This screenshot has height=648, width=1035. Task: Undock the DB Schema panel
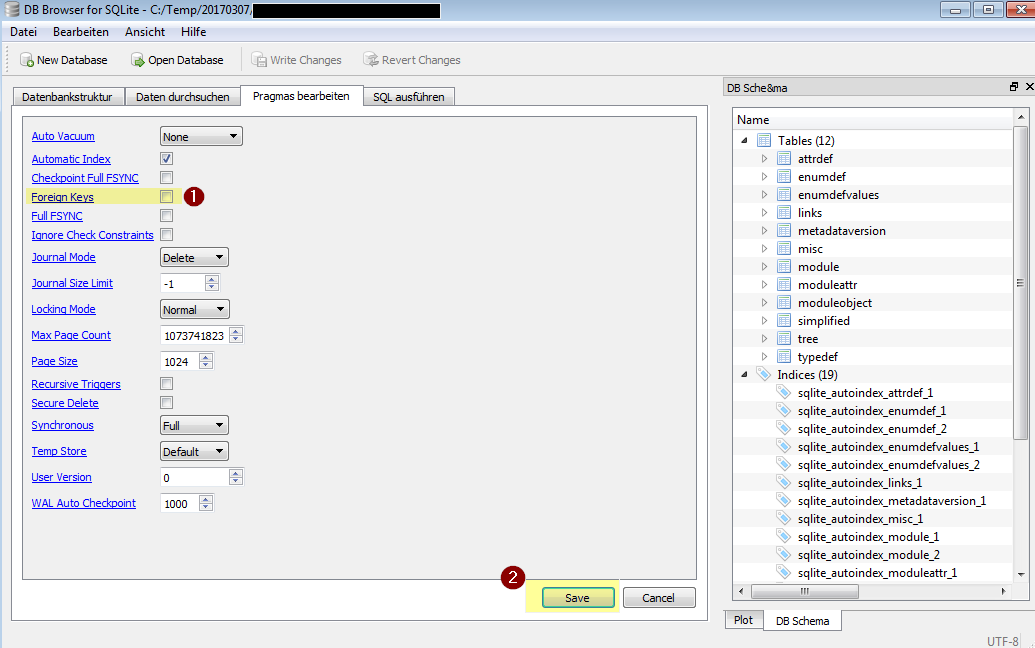[1014, 88]
